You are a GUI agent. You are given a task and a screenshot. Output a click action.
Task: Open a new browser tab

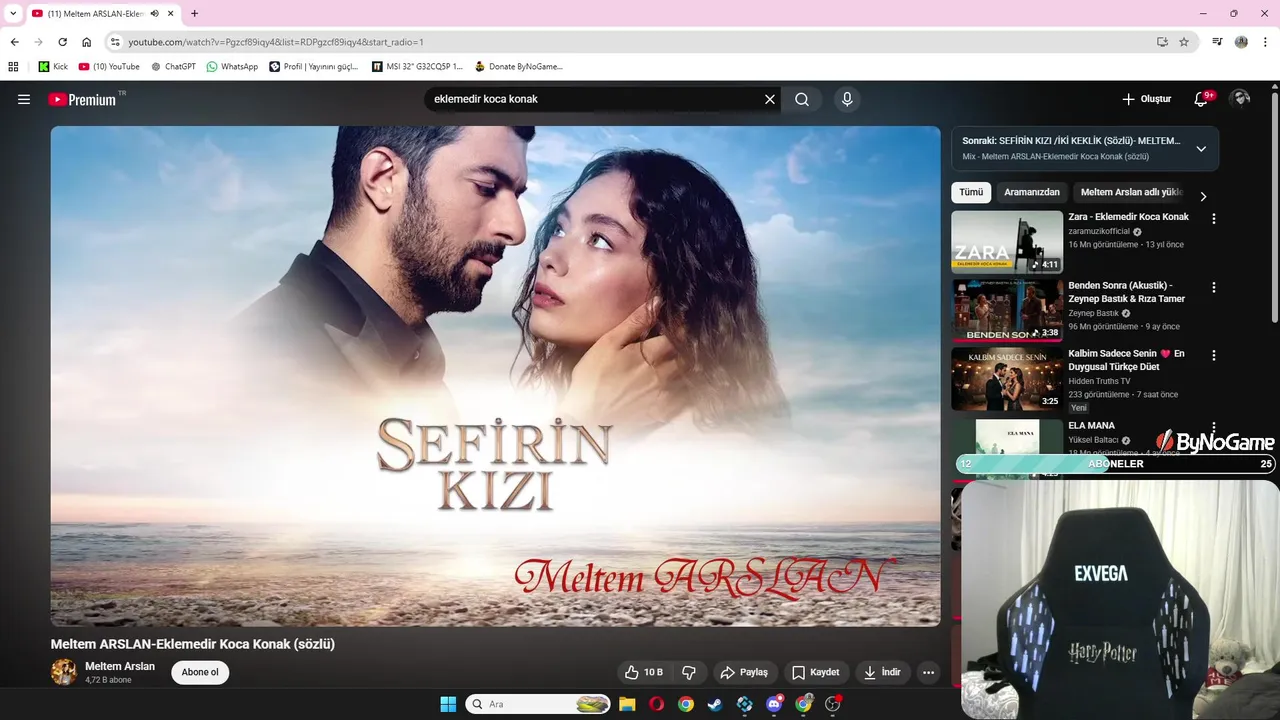point(194,13)
